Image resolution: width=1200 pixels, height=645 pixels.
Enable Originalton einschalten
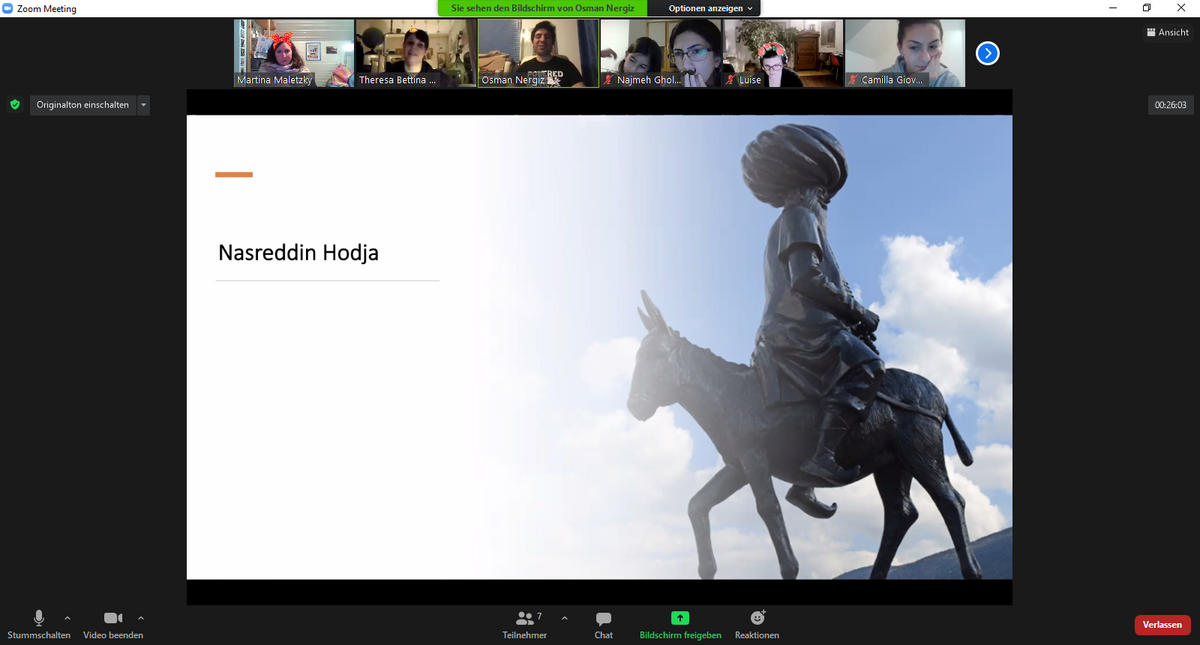[83, 104]
